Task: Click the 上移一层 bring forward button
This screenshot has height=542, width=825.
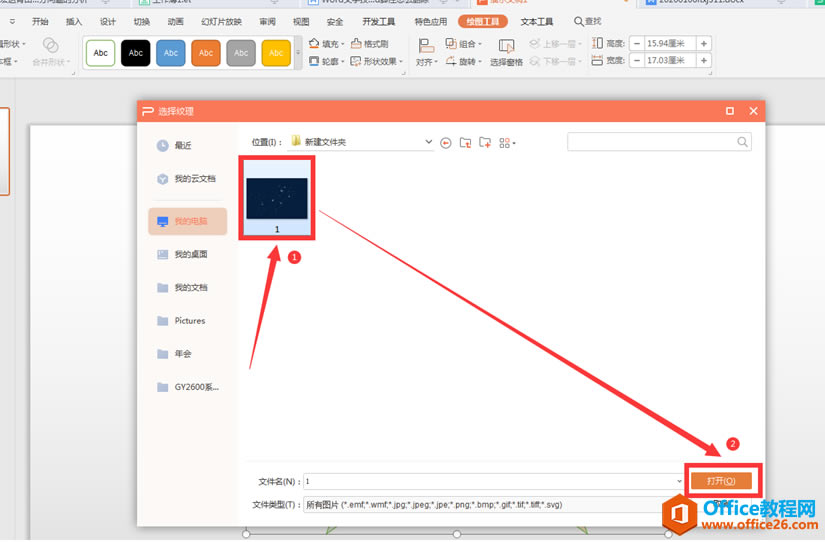Action: click(x=556, y=44)
